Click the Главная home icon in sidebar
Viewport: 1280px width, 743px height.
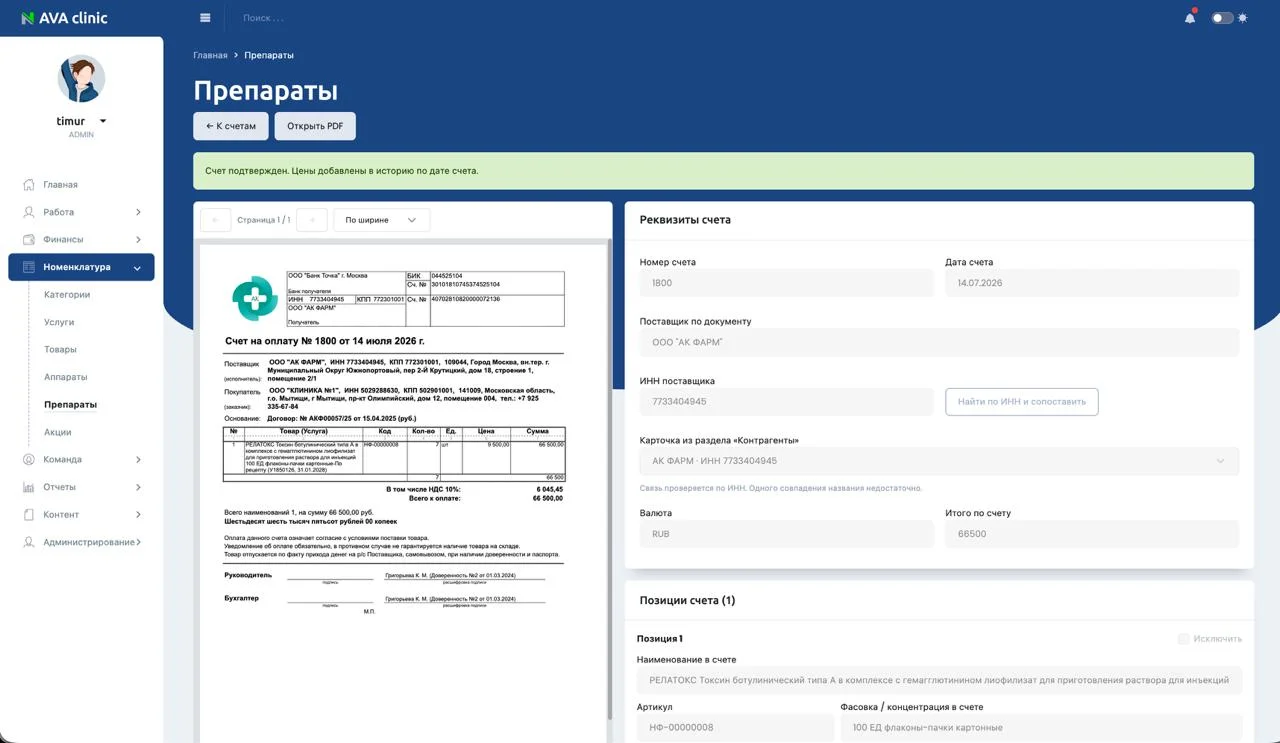pos(28,185)
